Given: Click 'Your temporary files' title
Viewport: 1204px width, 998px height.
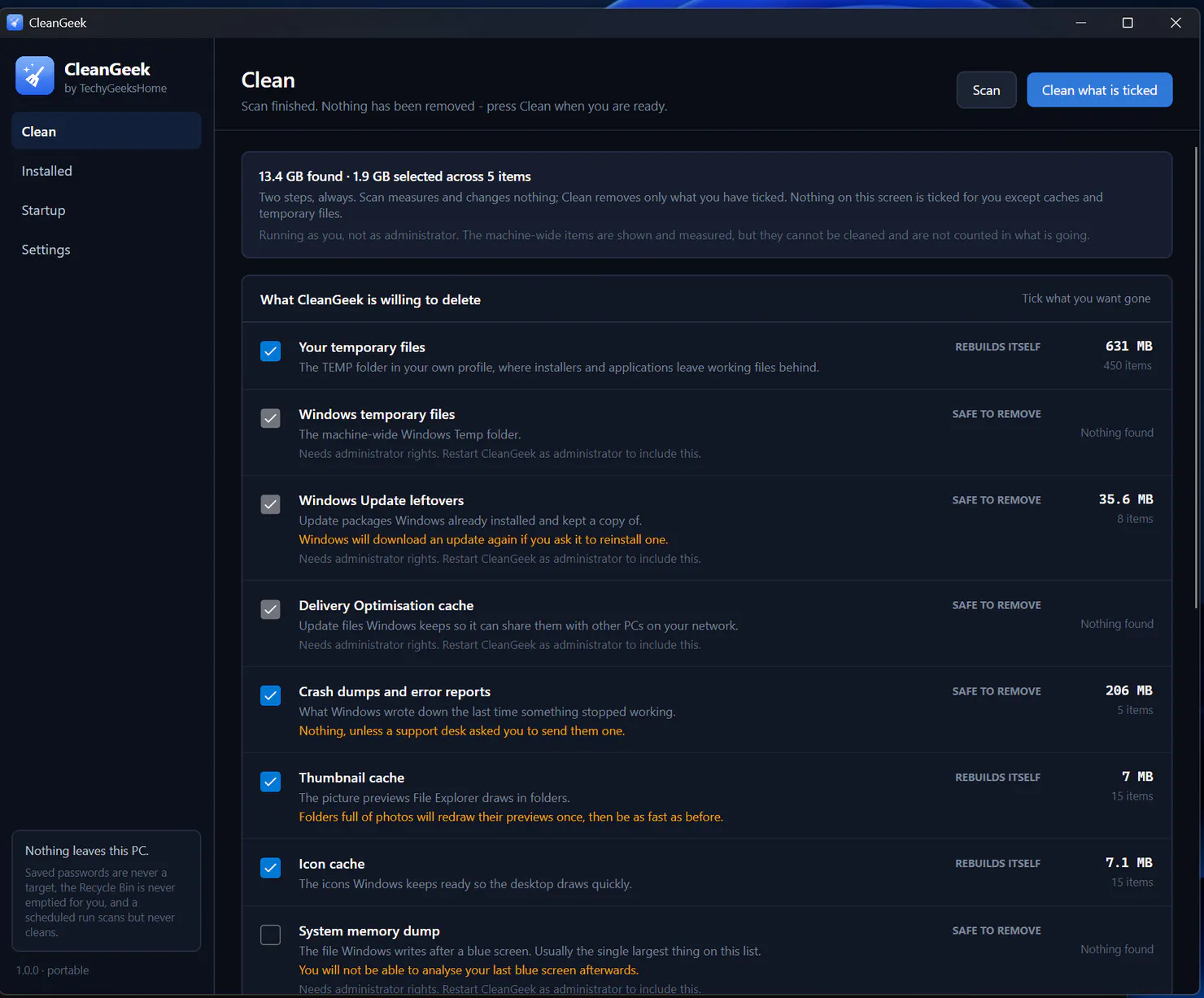Looking at the screenshot, I should (x=362, y=347).
